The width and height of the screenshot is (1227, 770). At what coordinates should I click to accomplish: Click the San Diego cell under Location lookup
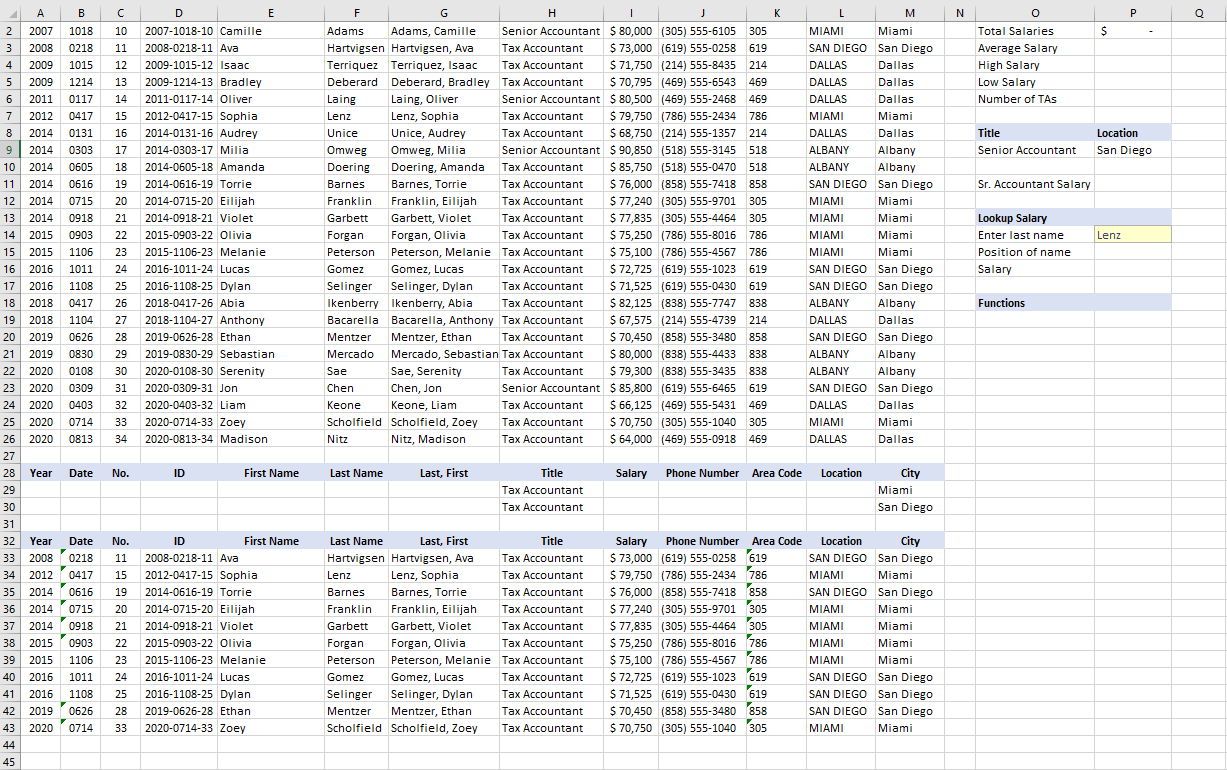[1132, 149]
